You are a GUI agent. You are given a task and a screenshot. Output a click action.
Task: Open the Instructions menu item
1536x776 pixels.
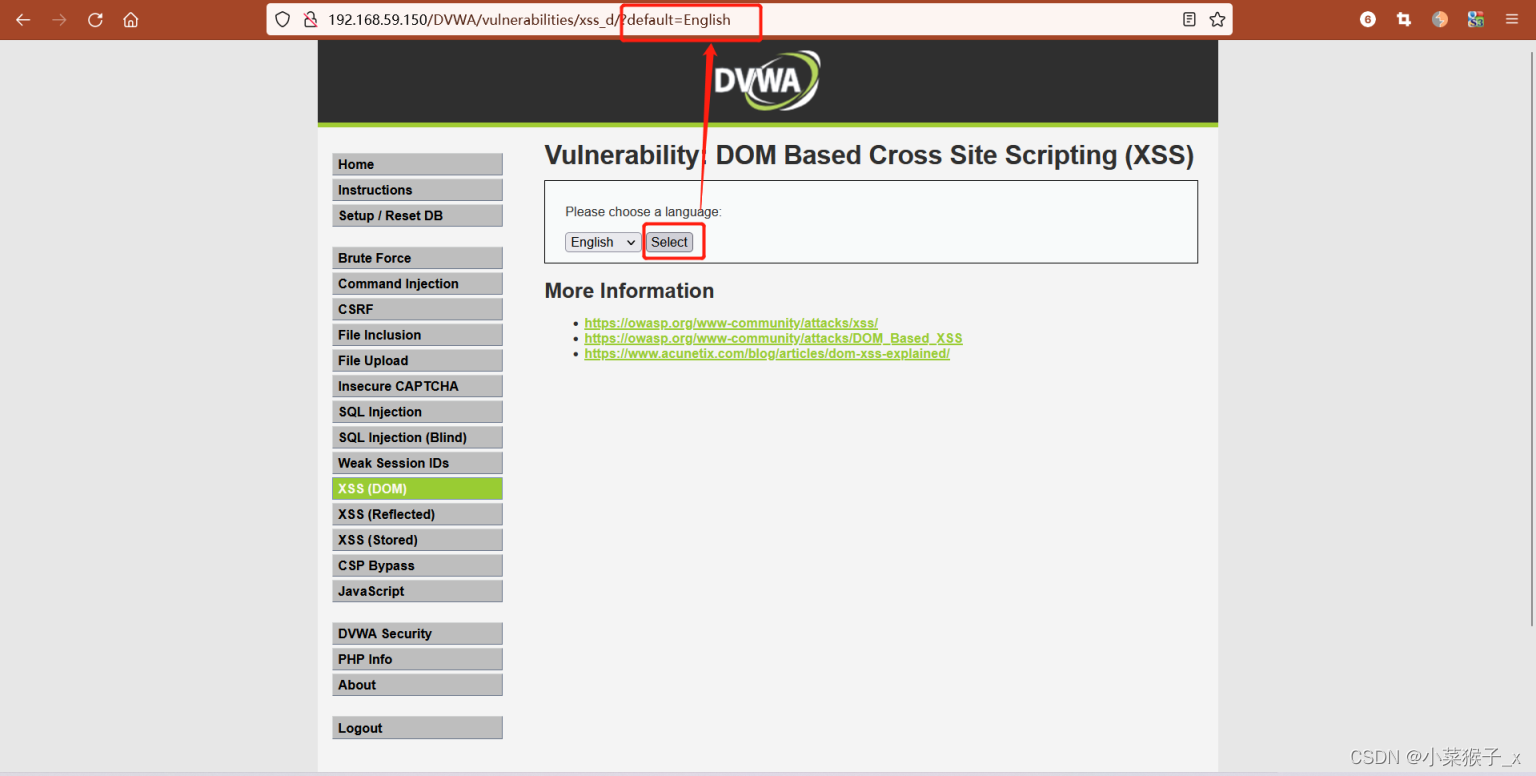[x=417, y=190]
